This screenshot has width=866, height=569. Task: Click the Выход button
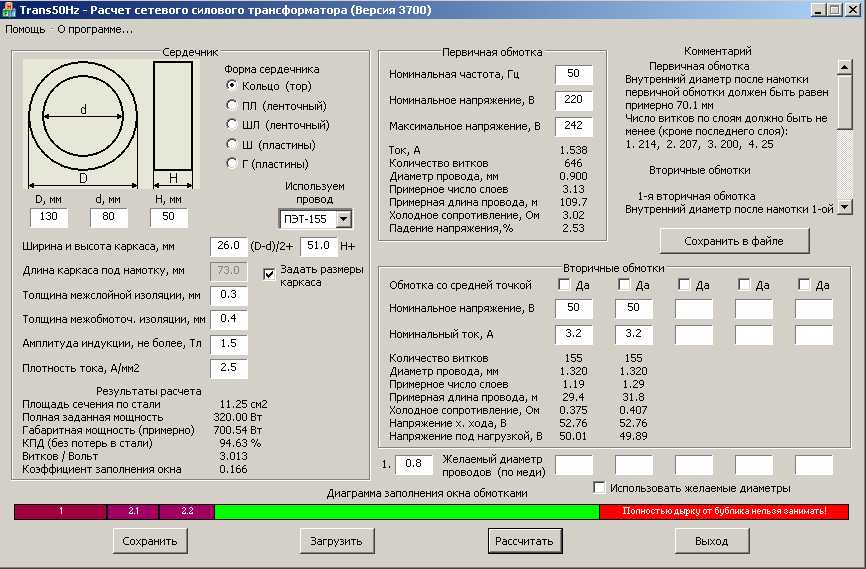tap(712, 541)
